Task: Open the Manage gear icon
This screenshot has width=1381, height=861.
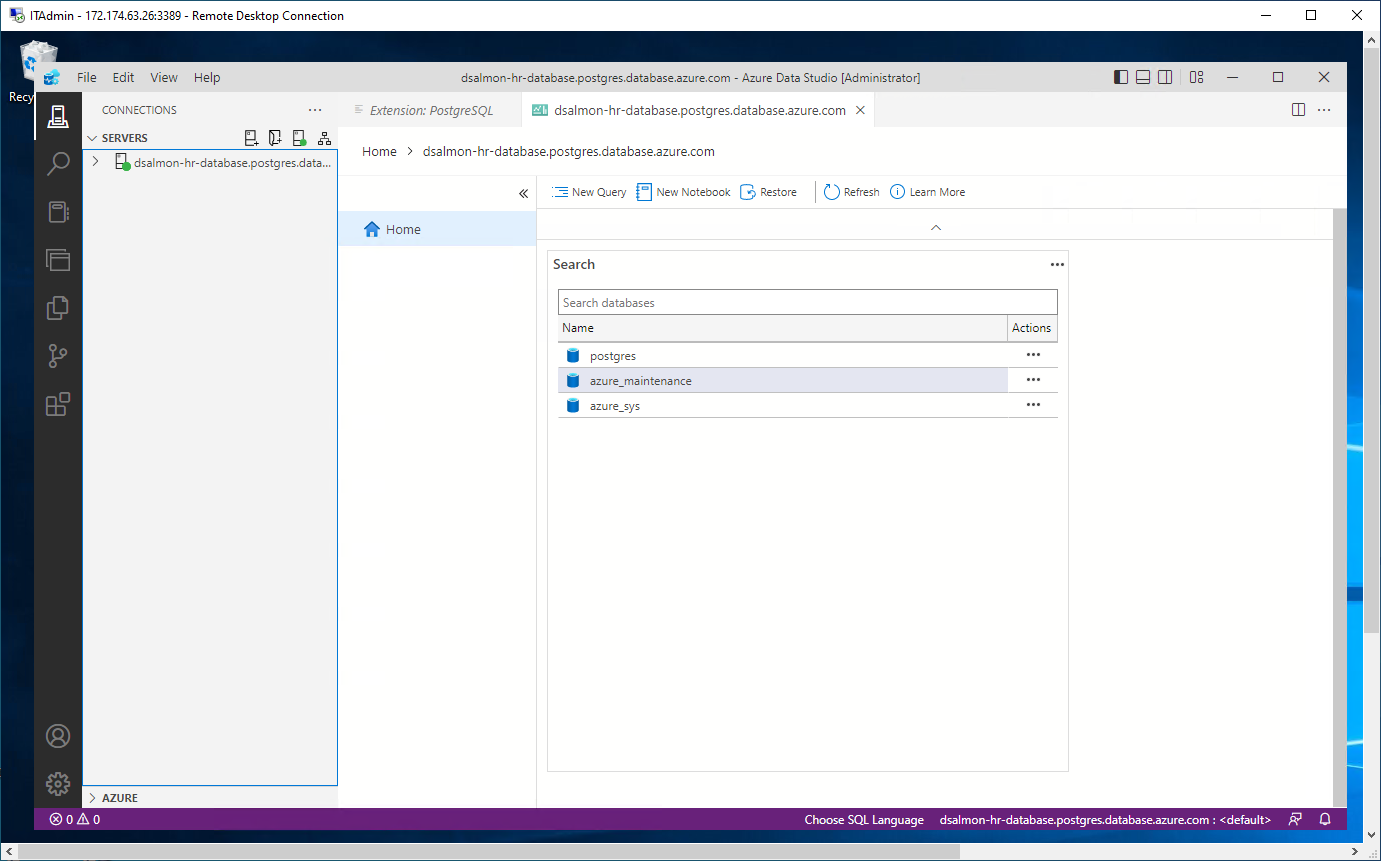Action: (58, 784)
